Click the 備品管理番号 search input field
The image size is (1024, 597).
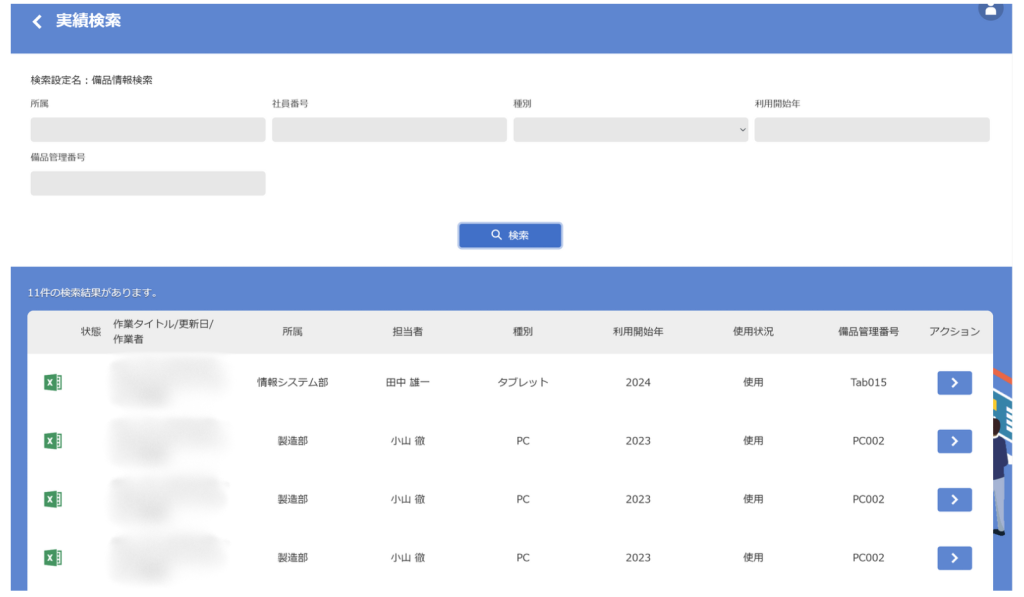148,183
